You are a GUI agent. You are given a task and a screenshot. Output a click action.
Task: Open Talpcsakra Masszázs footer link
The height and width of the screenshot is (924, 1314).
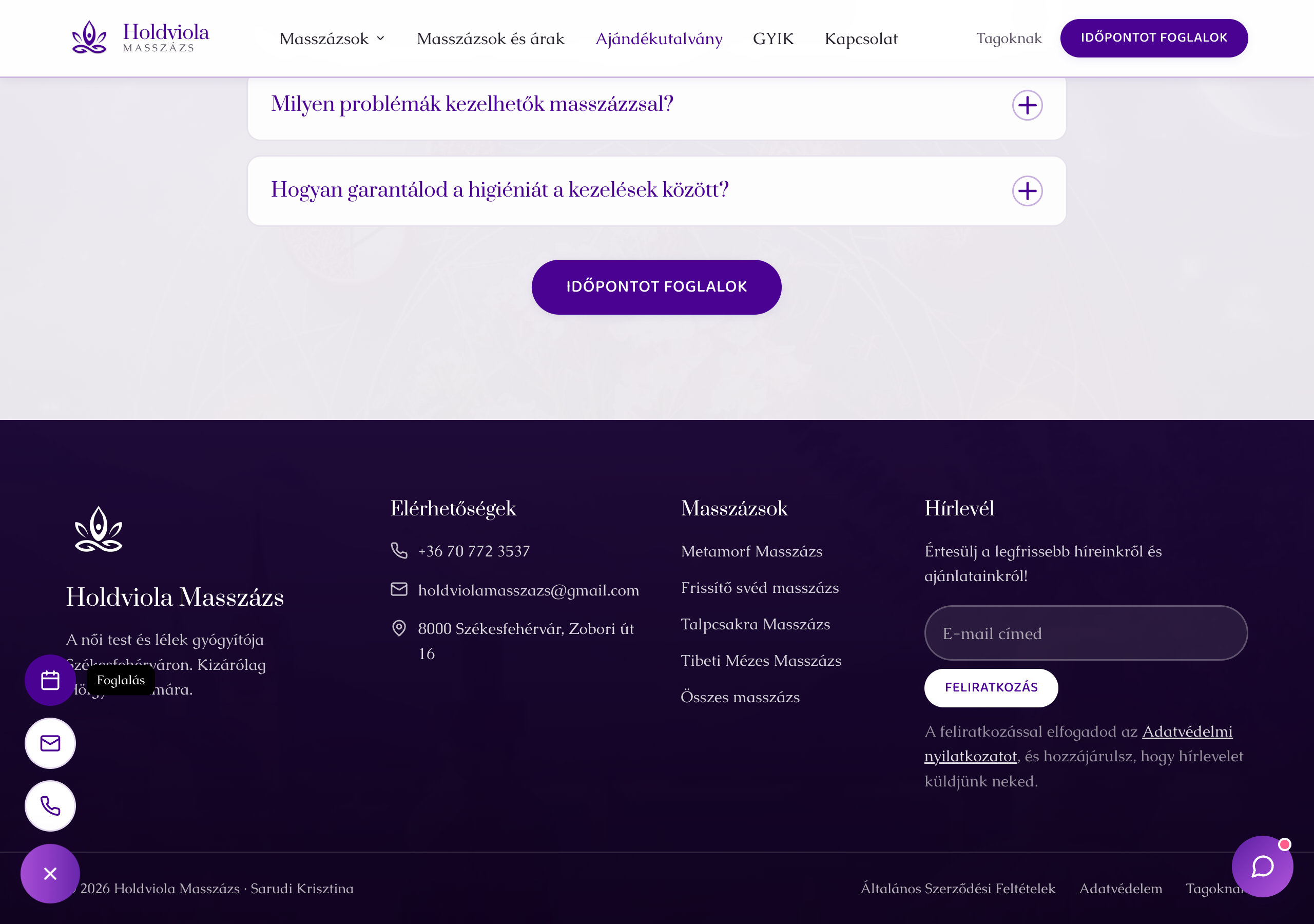pos(756,625)
